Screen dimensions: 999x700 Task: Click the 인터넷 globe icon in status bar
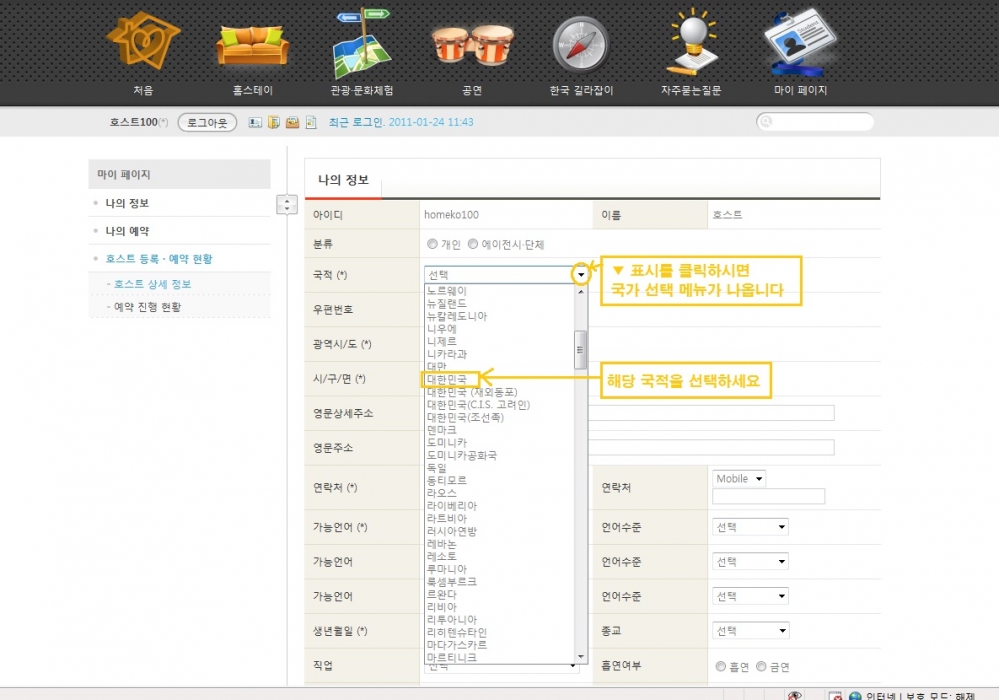point(855,696)
